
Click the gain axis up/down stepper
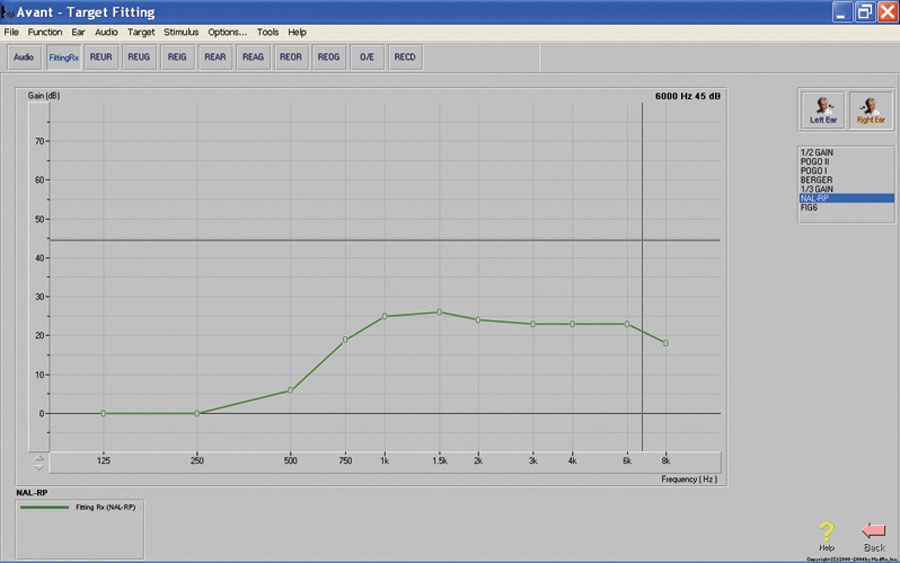(39, 462)
